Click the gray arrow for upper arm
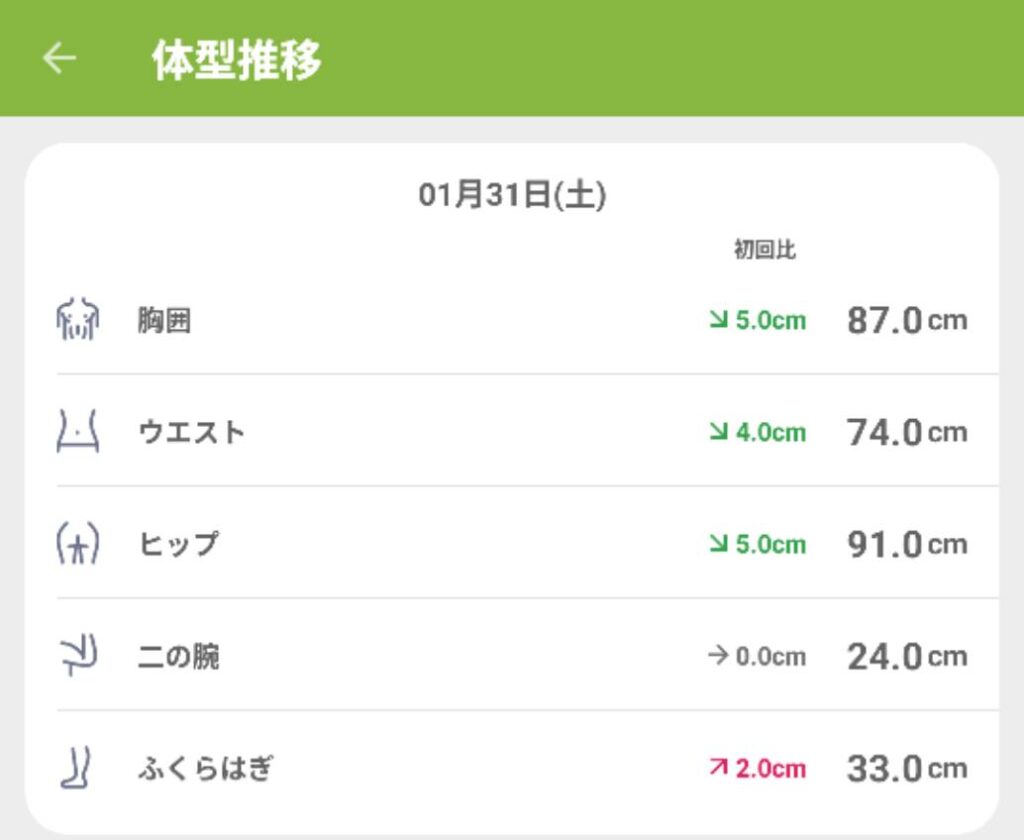 pos(717,657)
